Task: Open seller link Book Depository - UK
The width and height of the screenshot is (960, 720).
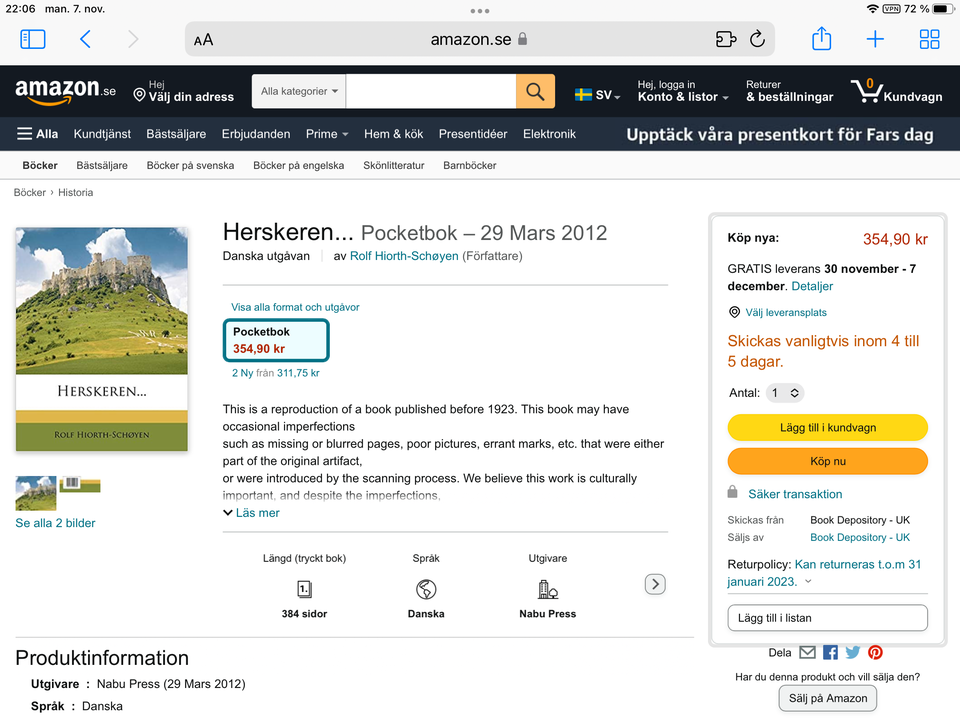Action: (x=860, y=537)
